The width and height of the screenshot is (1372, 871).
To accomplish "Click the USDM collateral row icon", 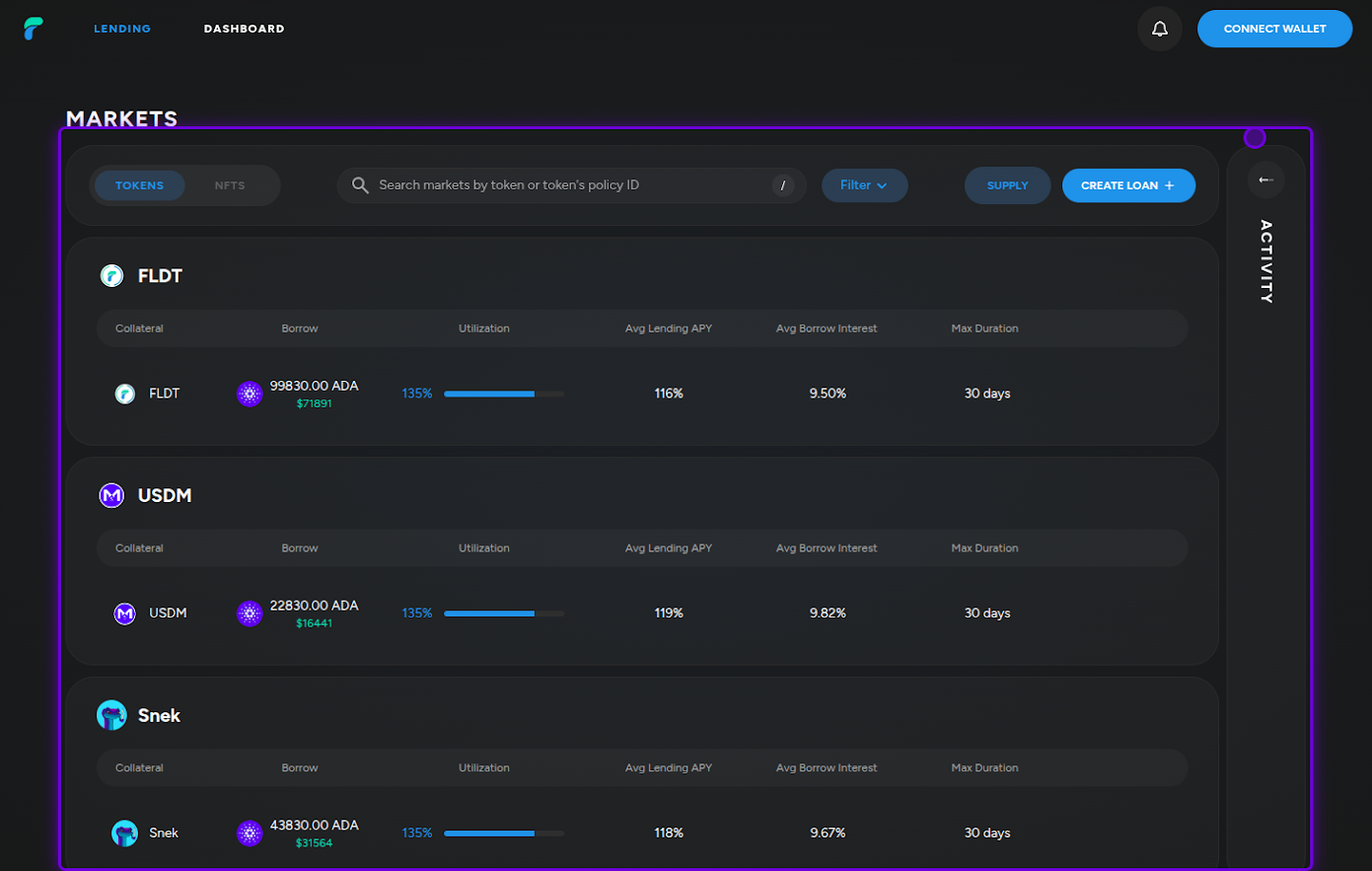I will [125, 614].
